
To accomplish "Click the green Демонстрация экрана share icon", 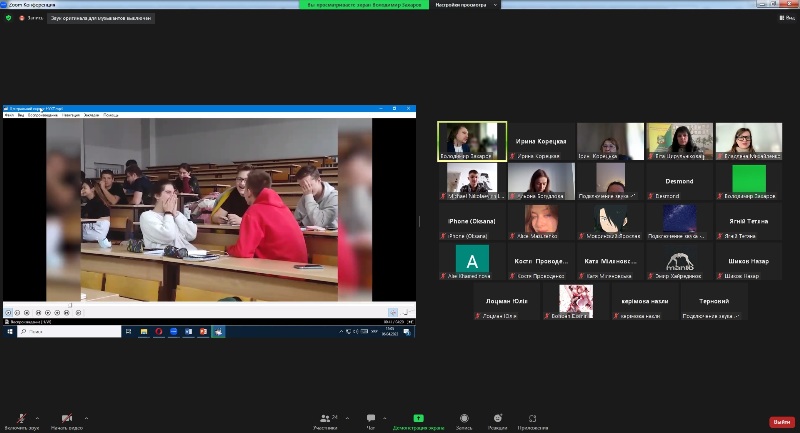I will [x=418, y=418].
